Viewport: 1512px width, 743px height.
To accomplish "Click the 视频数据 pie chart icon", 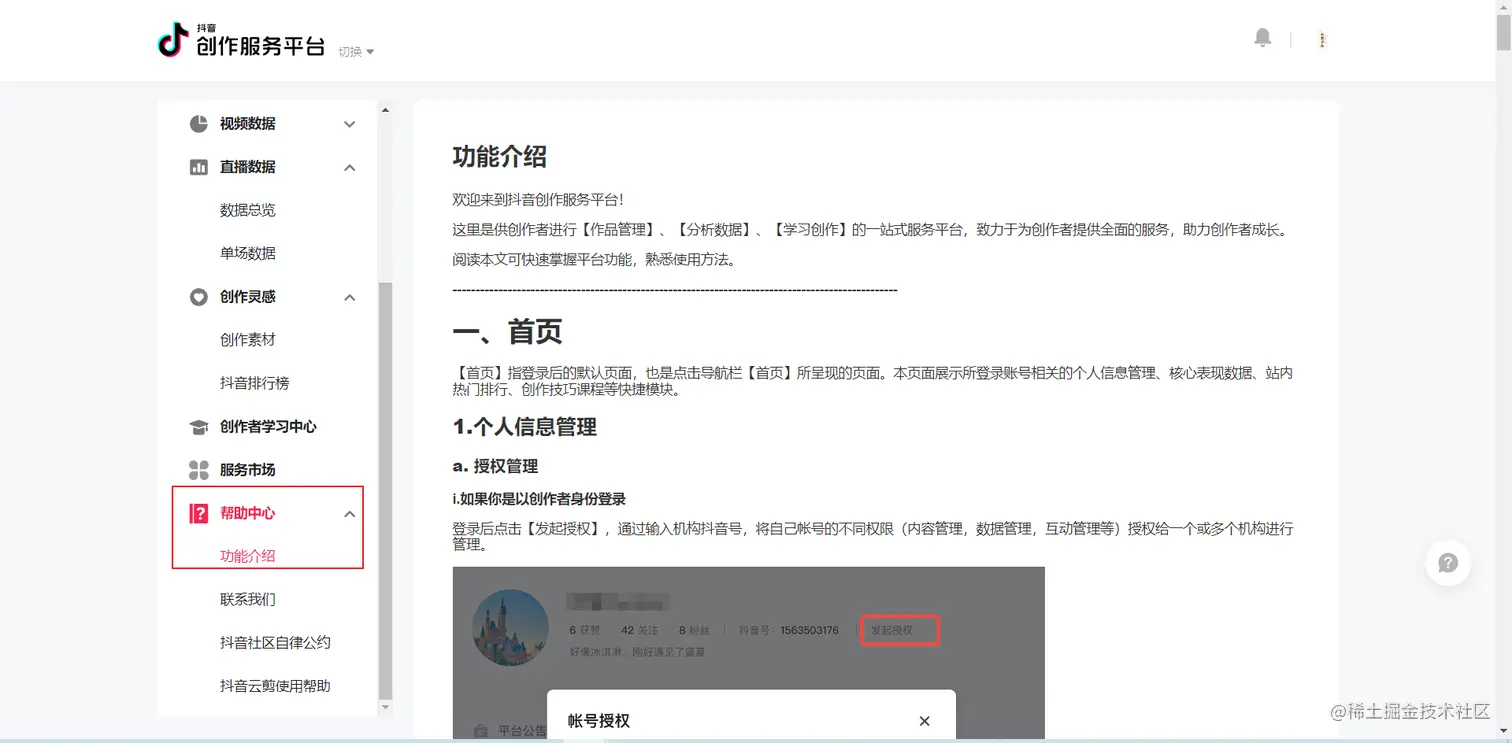I will 199,124.
